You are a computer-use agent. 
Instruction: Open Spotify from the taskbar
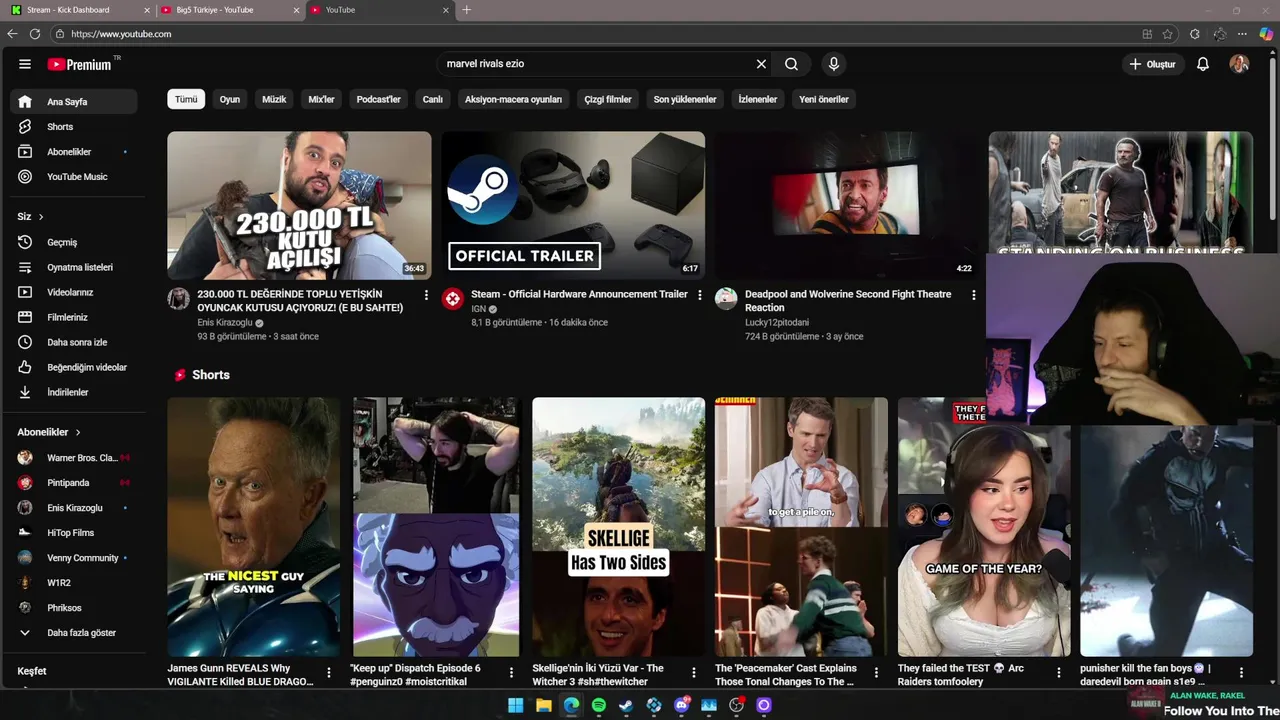[x=598, y=705]
